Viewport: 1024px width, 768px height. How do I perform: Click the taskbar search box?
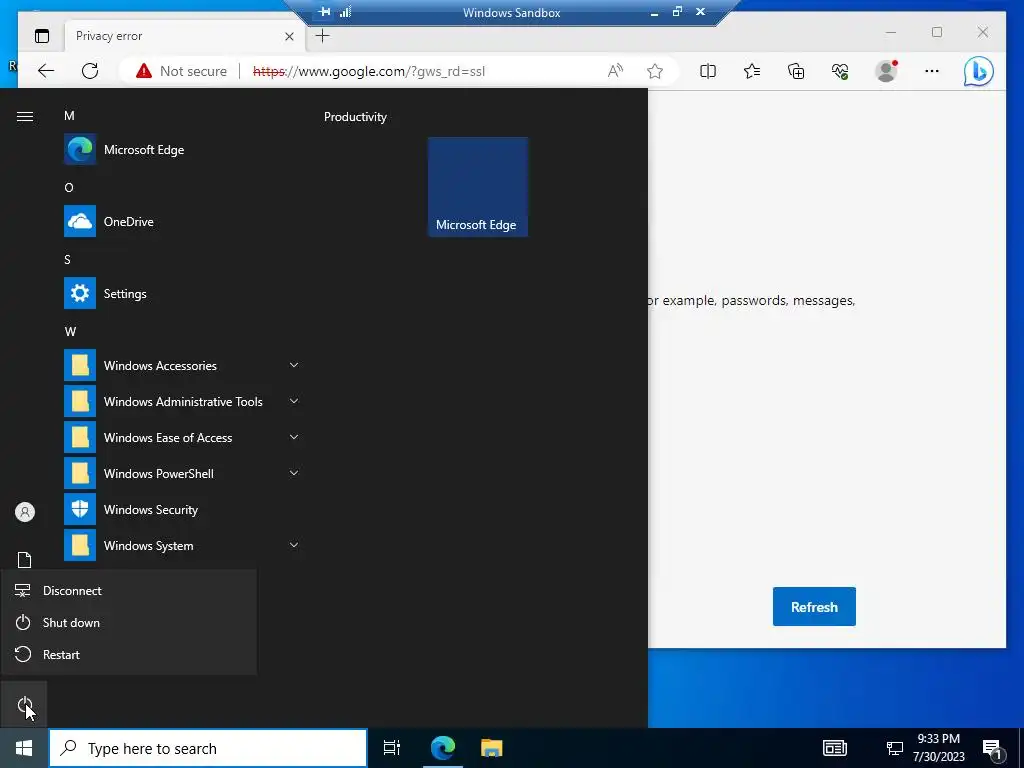pos(208,748)
